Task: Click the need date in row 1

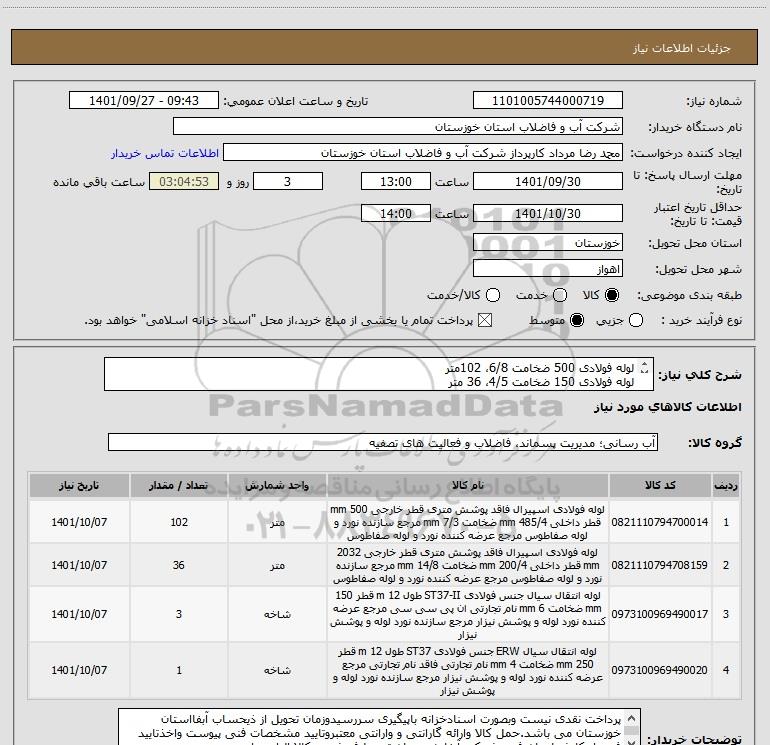Action: tap(79, 522)
